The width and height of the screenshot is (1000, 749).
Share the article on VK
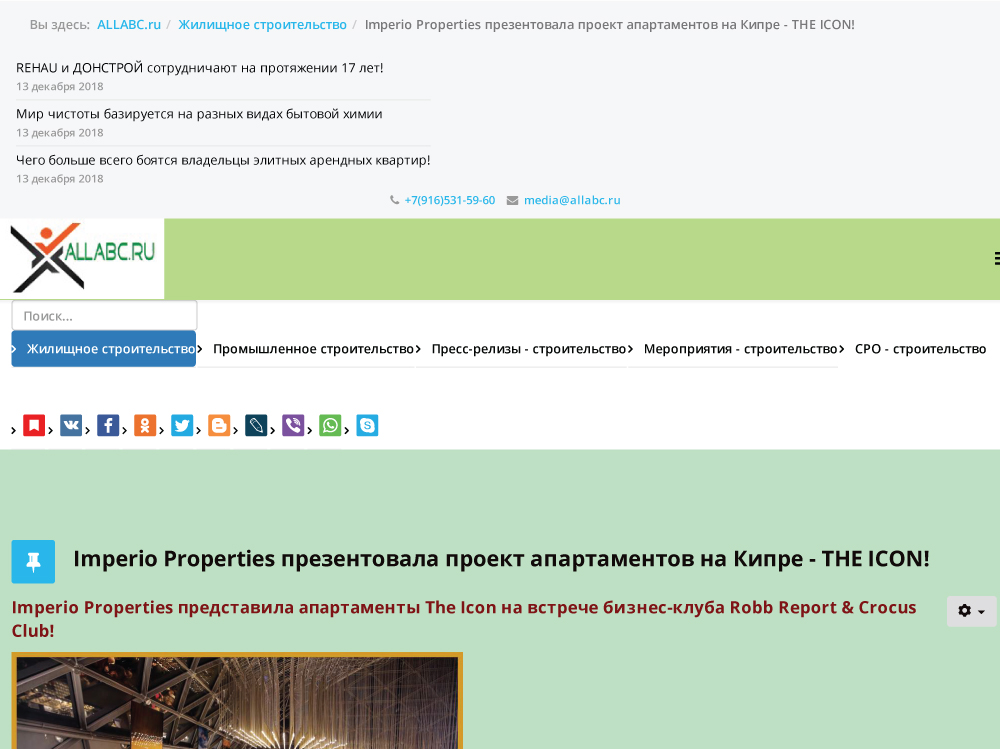coord(71,426)
